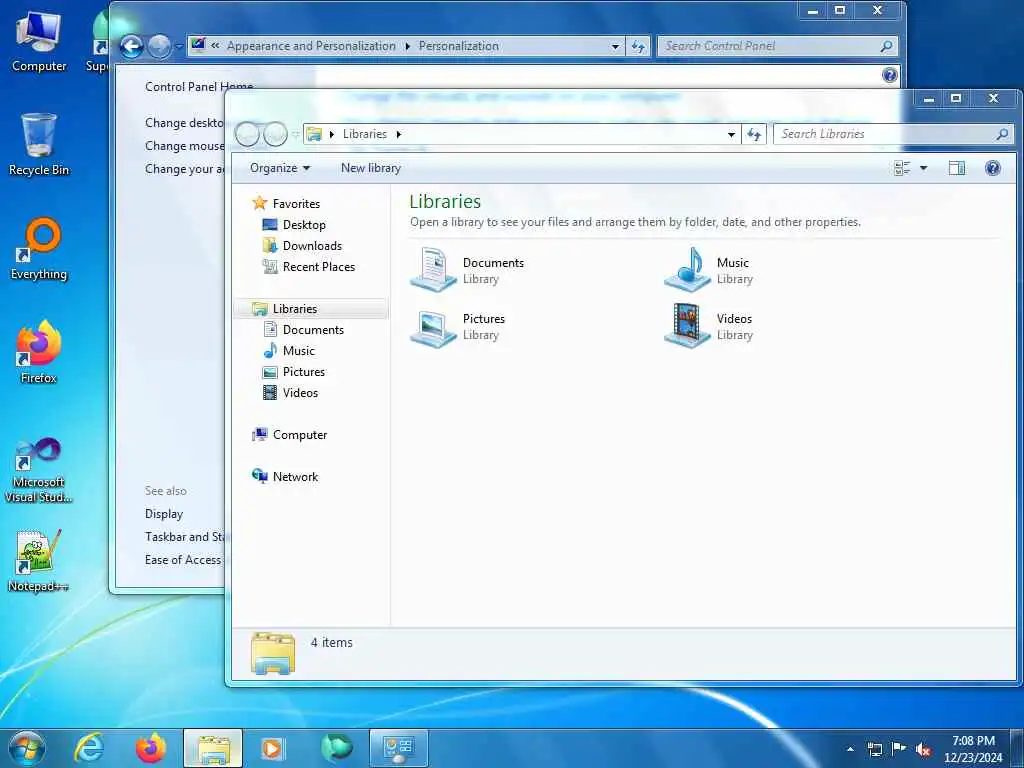This screenshot has height=768, width=1024.
Task: Expand the arrow after Libraries in address bar
Action: pos(398,135)
